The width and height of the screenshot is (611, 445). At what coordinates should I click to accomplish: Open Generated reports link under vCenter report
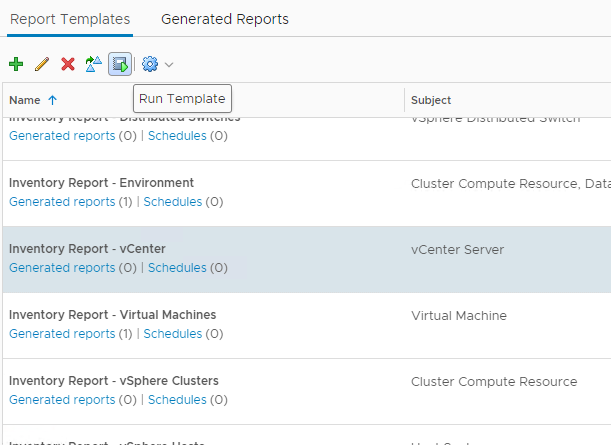pos(62,268)
